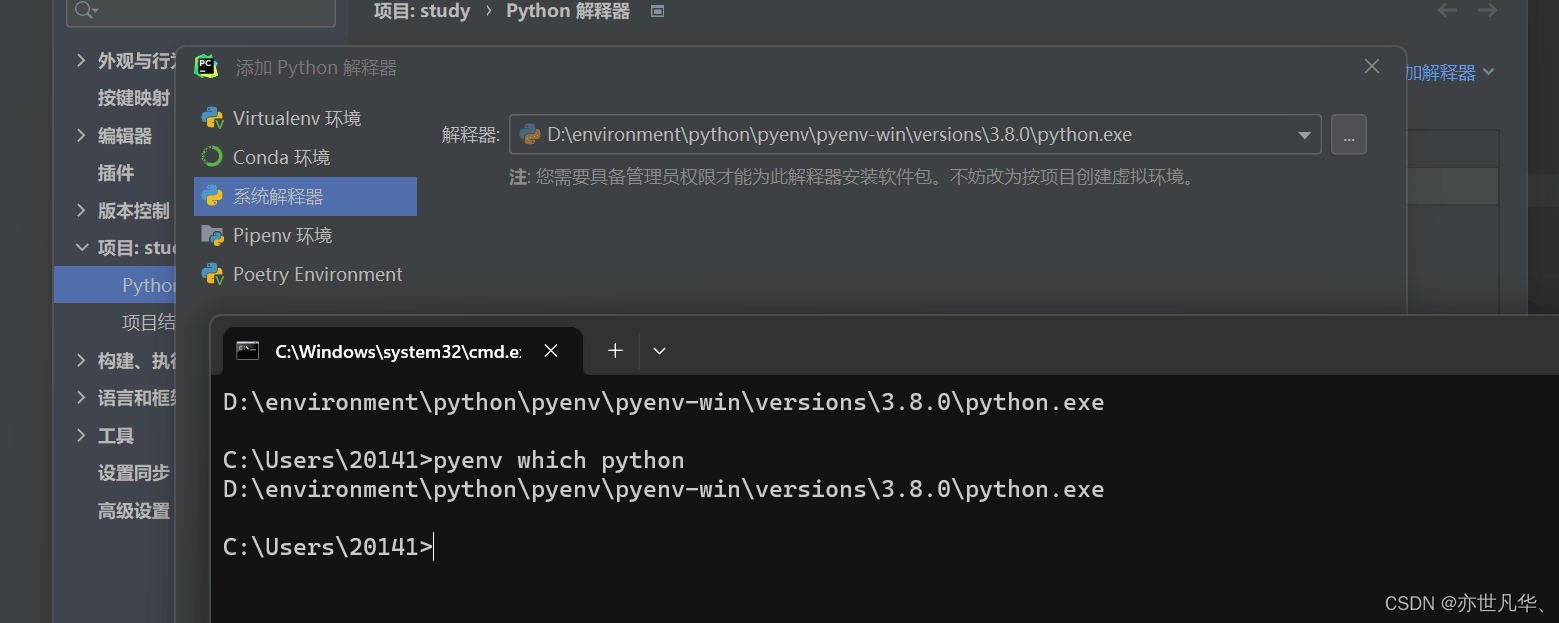Screen dimensions: 1559x623
Task: Open the 解释器 path dropdown
Action: (1304, 135)
